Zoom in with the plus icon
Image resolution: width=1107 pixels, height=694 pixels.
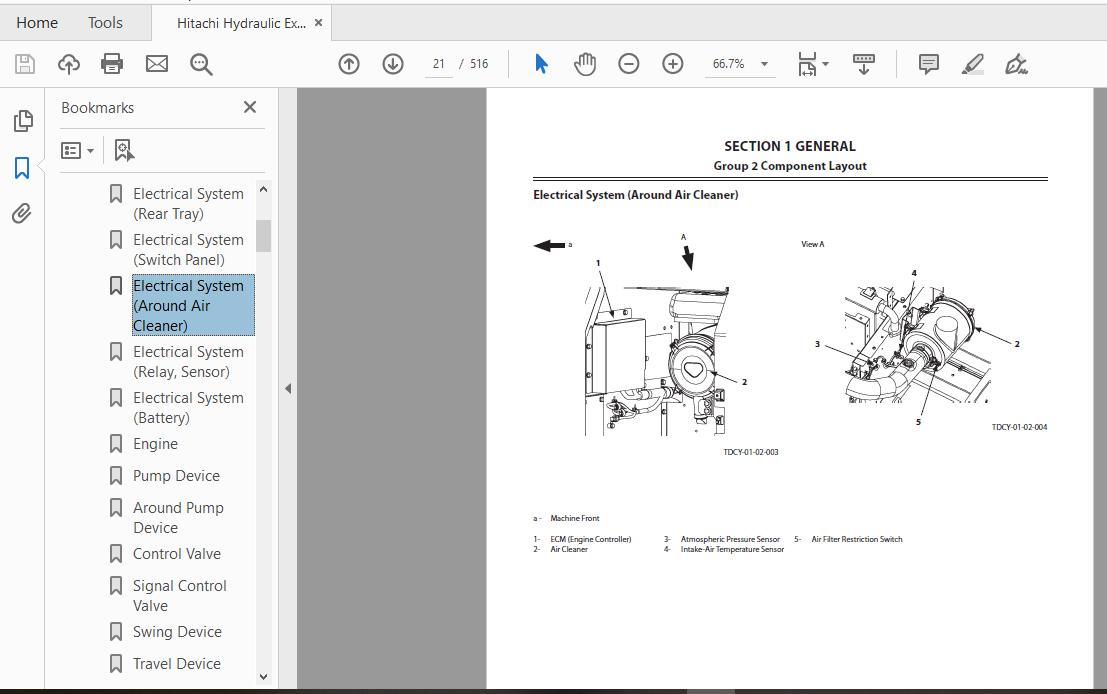click(673, 64)
